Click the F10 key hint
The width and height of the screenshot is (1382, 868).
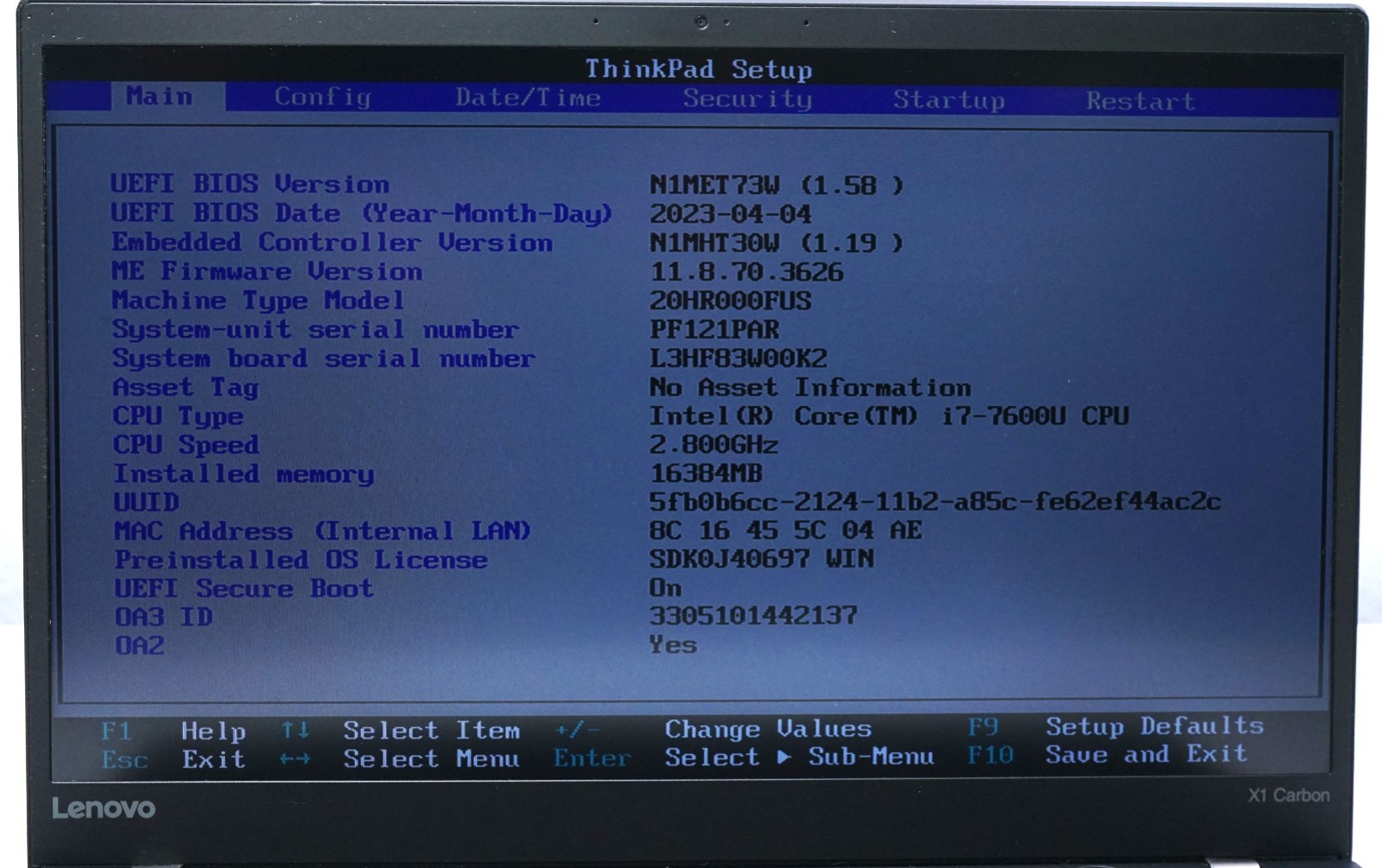(x=990, y=756)
